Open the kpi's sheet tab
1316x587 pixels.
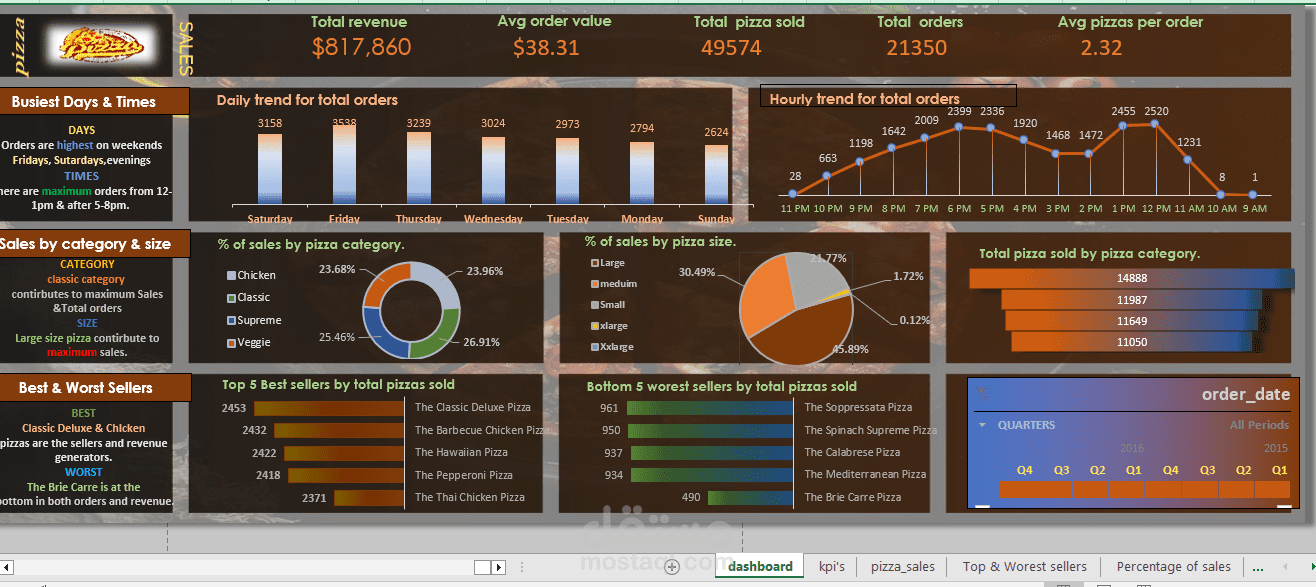831,567
